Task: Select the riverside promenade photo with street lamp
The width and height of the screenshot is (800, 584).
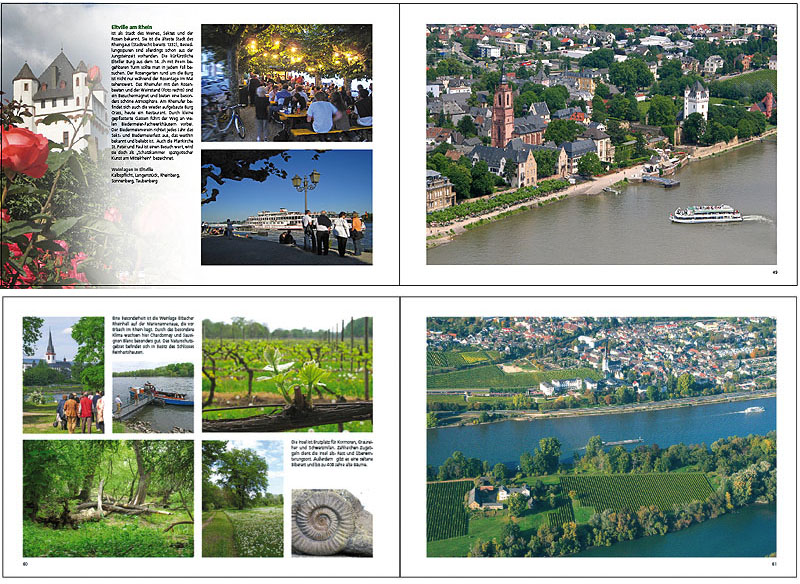Action: click(286, 207)
